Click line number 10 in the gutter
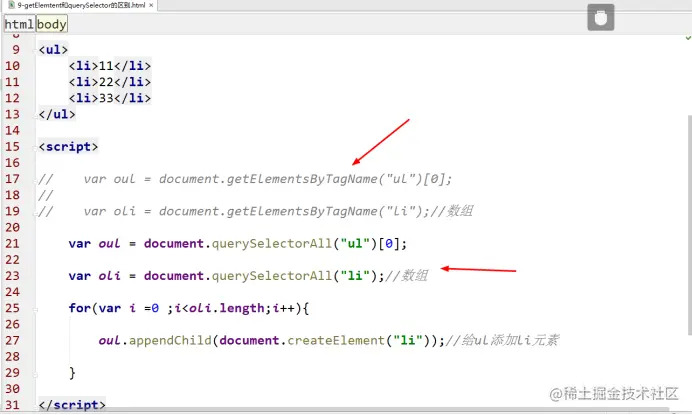This screenshot has width=692, height=415. [x=12, y=66]
